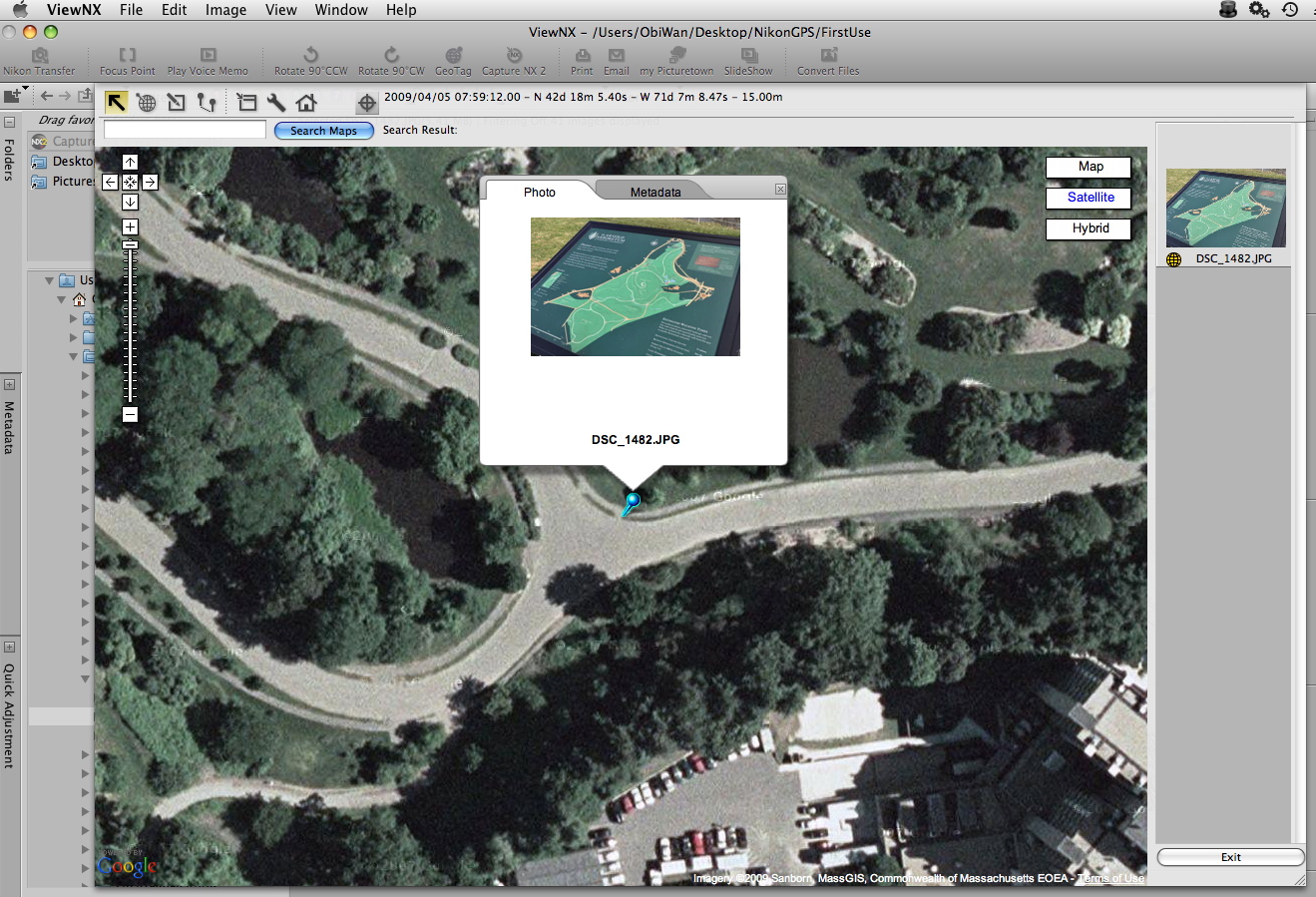Expand the Metadata side panel
The image size is (1316, 897).
[x=9, y=384]
